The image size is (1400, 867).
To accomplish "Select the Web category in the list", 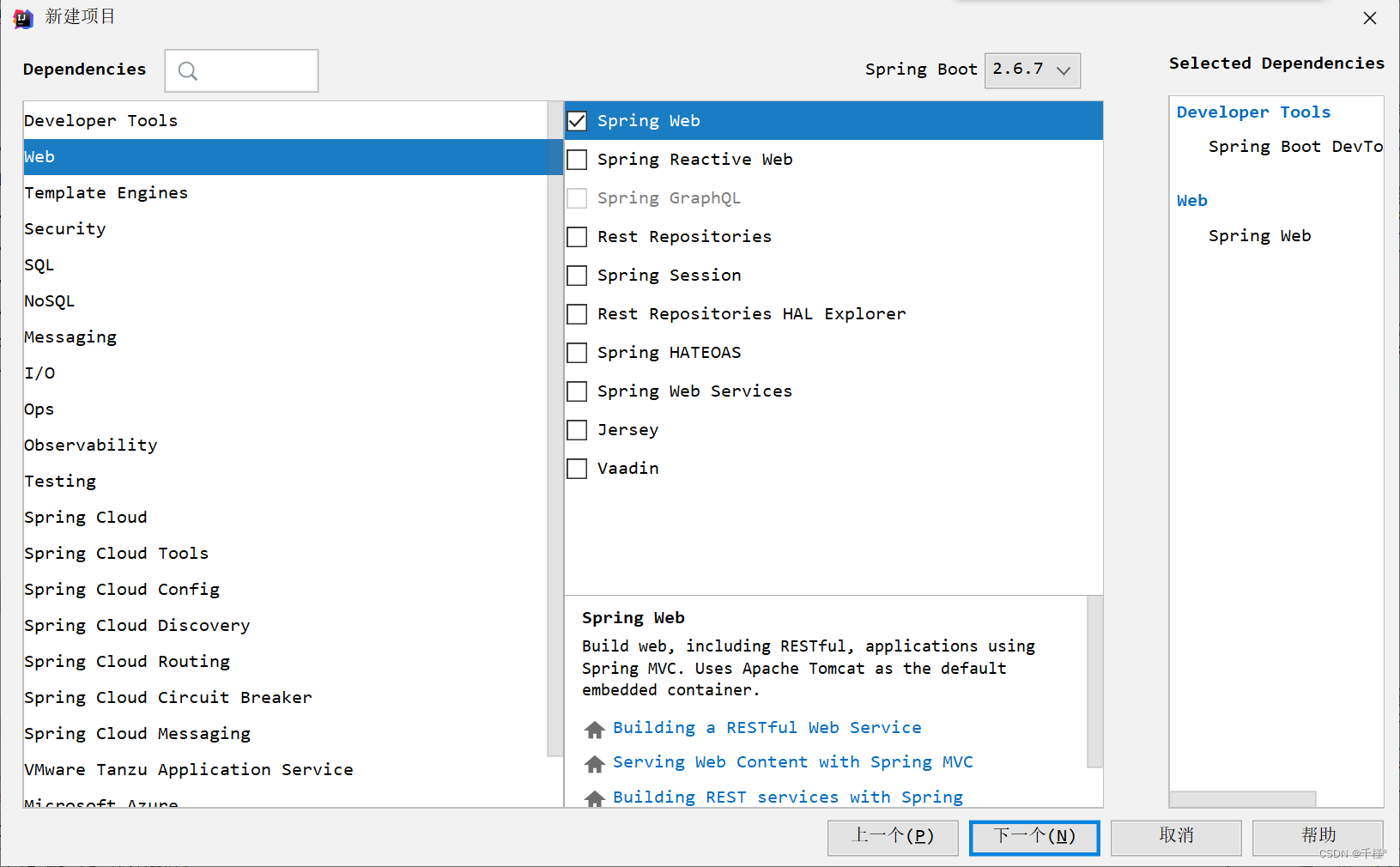I will click(x=285, y=157).
